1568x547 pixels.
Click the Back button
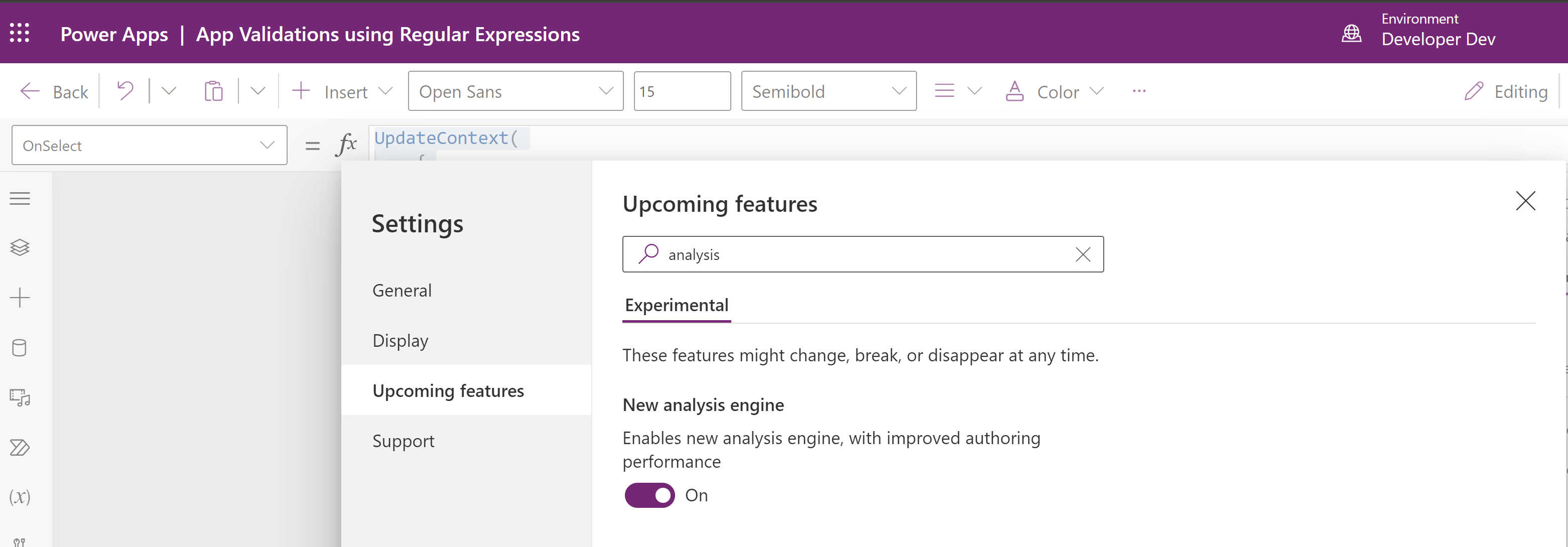pyautogui.click(x=55, y=91)
